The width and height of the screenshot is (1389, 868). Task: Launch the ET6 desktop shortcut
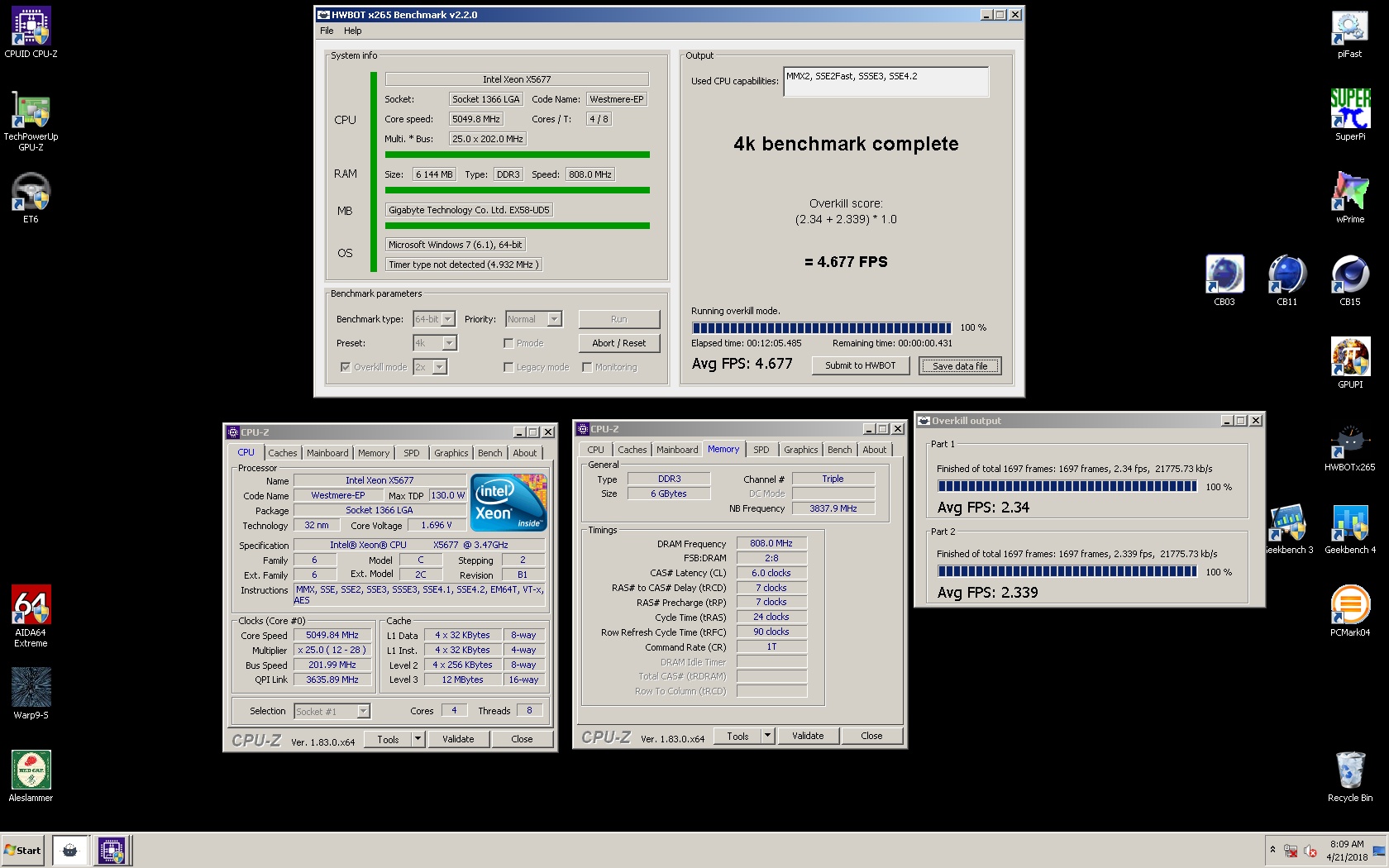point(31,198)
